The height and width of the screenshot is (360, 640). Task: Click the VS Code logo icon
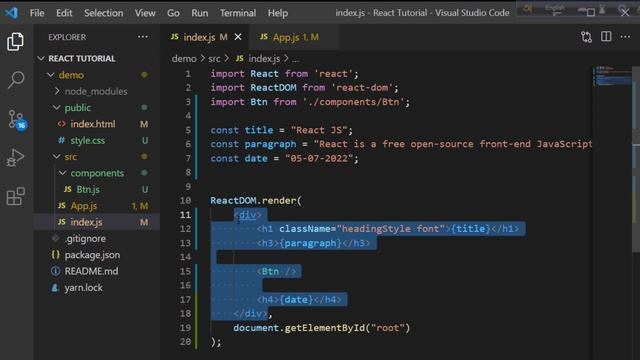tap(11, 13)
